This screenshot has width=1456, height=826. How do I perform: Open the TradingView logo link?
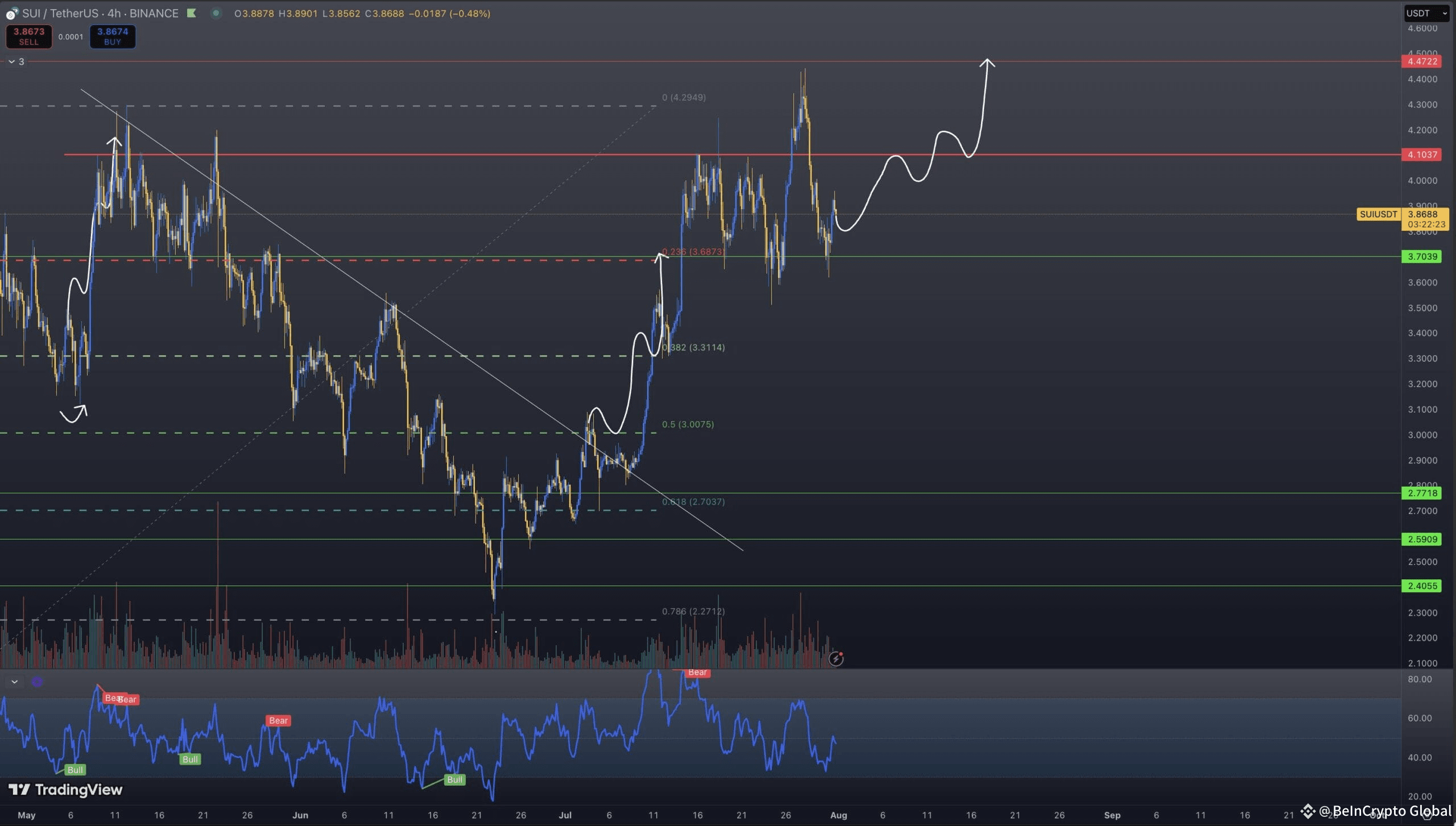point(65,790)
